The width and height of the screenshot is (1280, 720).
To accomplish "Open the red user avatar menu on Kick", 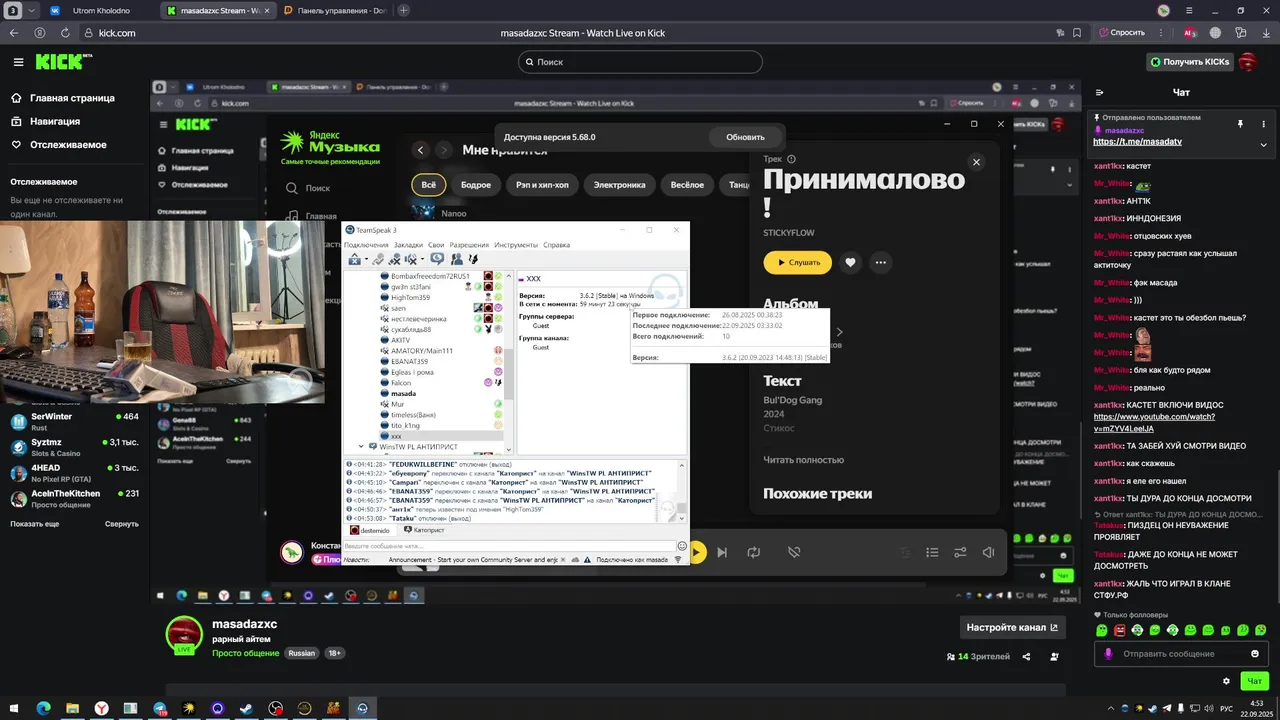I will (1248, 62).
